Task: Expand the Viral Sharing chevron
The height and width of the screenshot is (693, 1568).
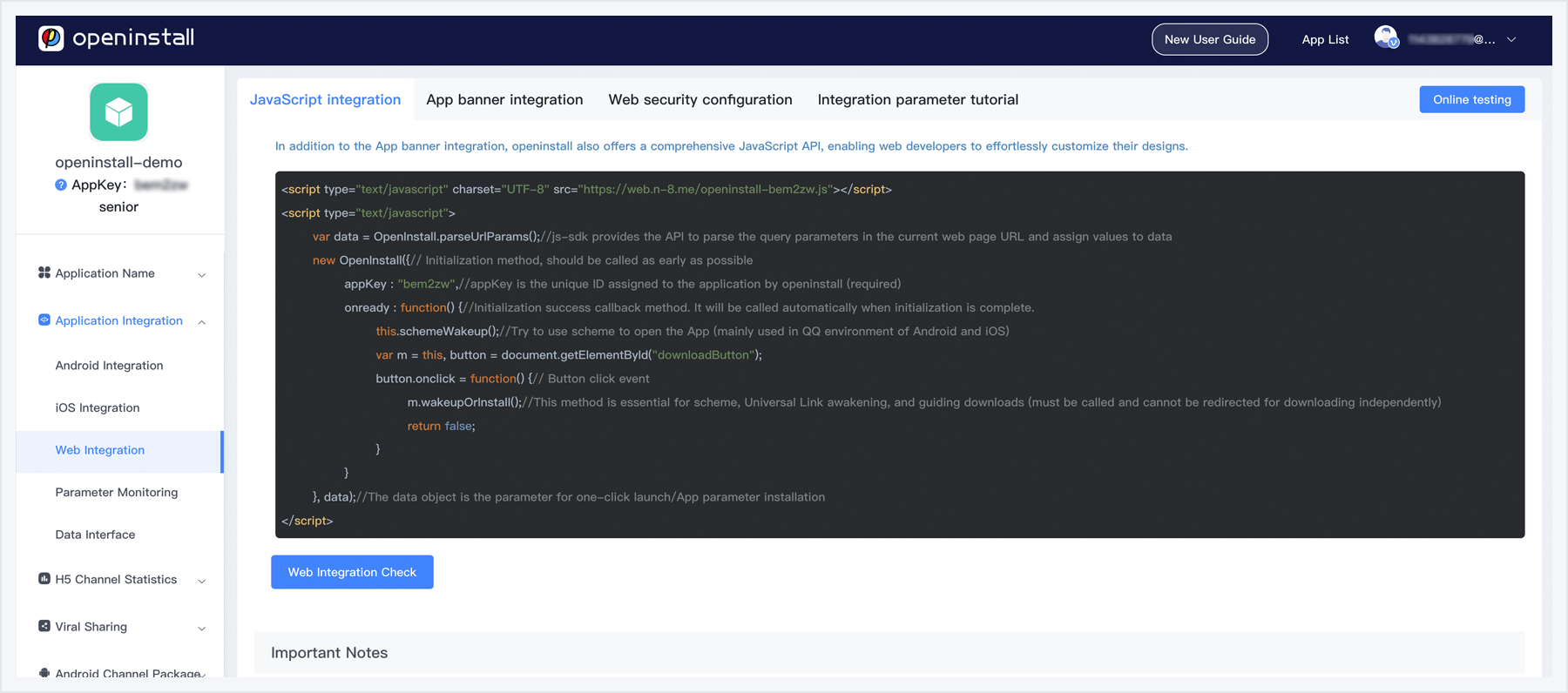Action: [x=202, y=629]
